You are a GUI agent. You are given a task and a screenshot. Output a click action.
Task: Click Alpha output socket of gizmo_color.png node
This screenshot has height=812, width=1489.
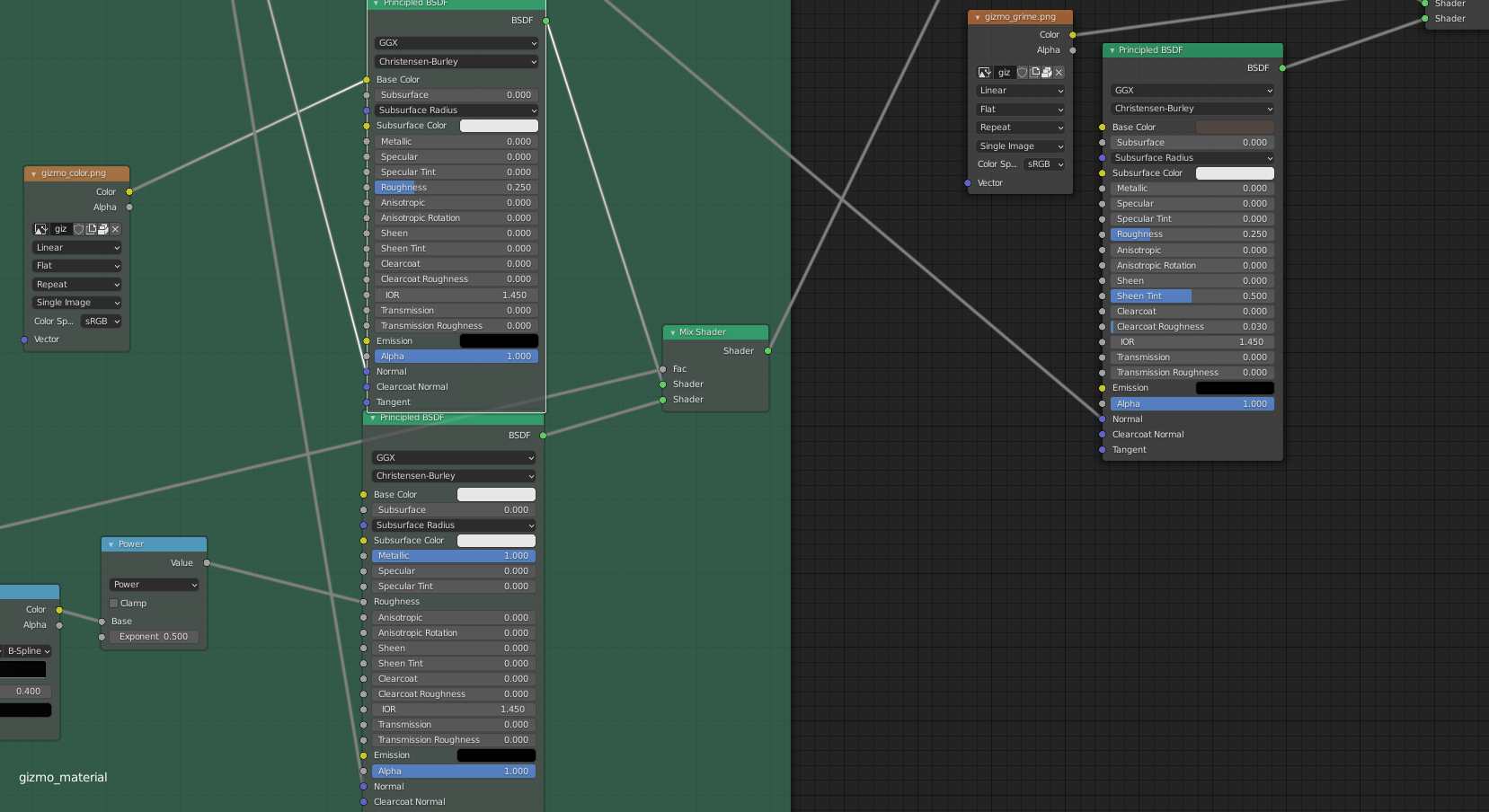129,207
